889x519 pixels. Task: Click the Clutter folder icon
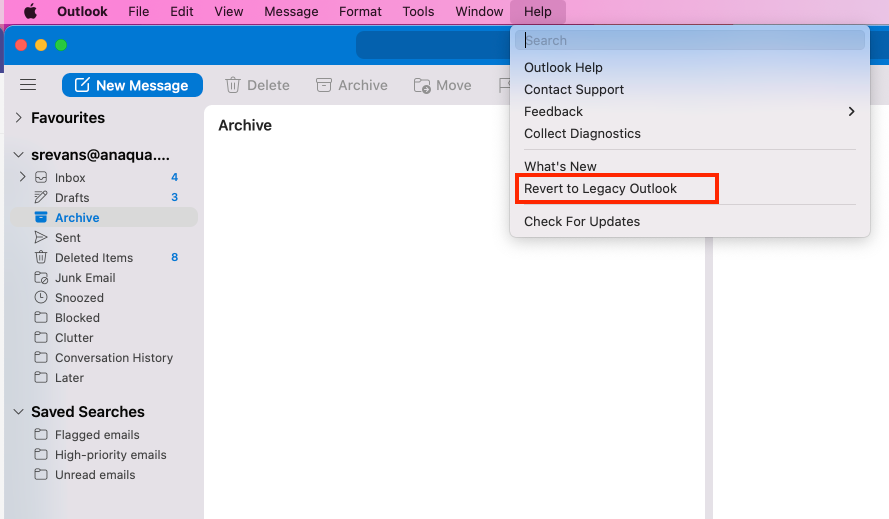point(41,337)
